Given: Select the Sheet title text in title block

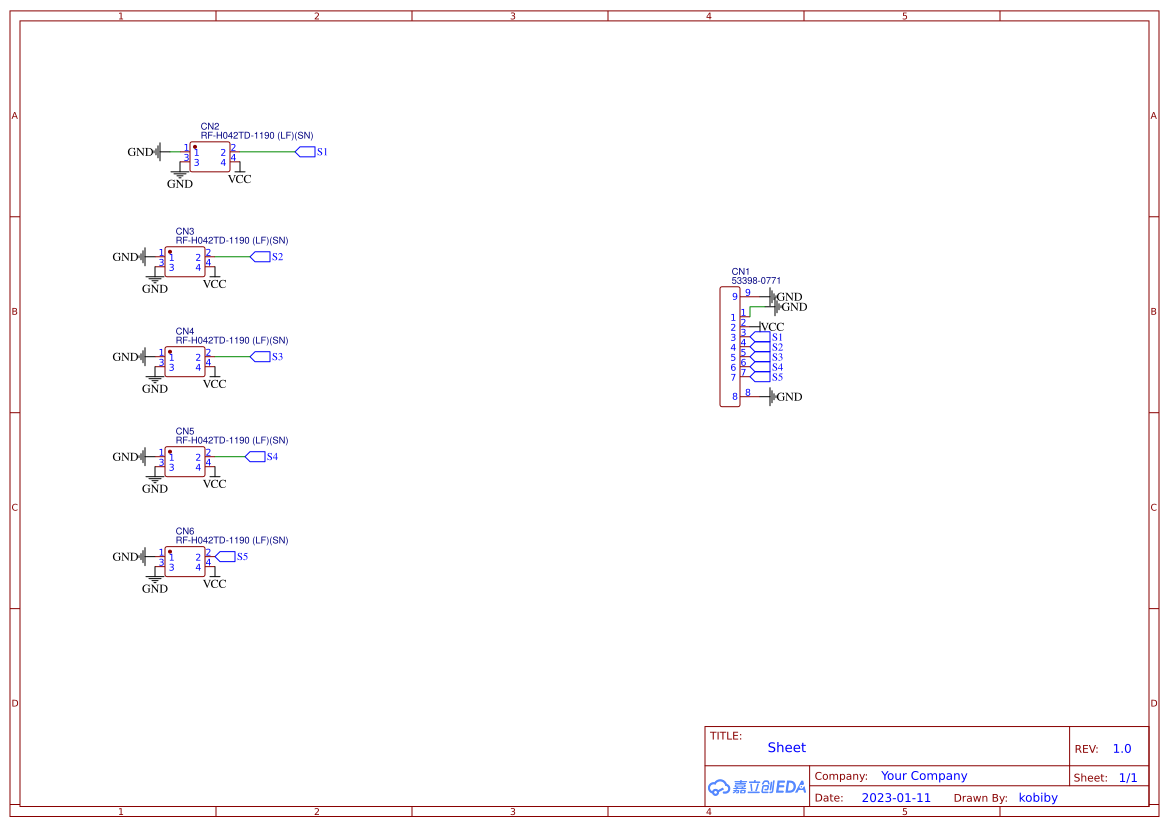Looking at the screenshot, I should (786, 747).
